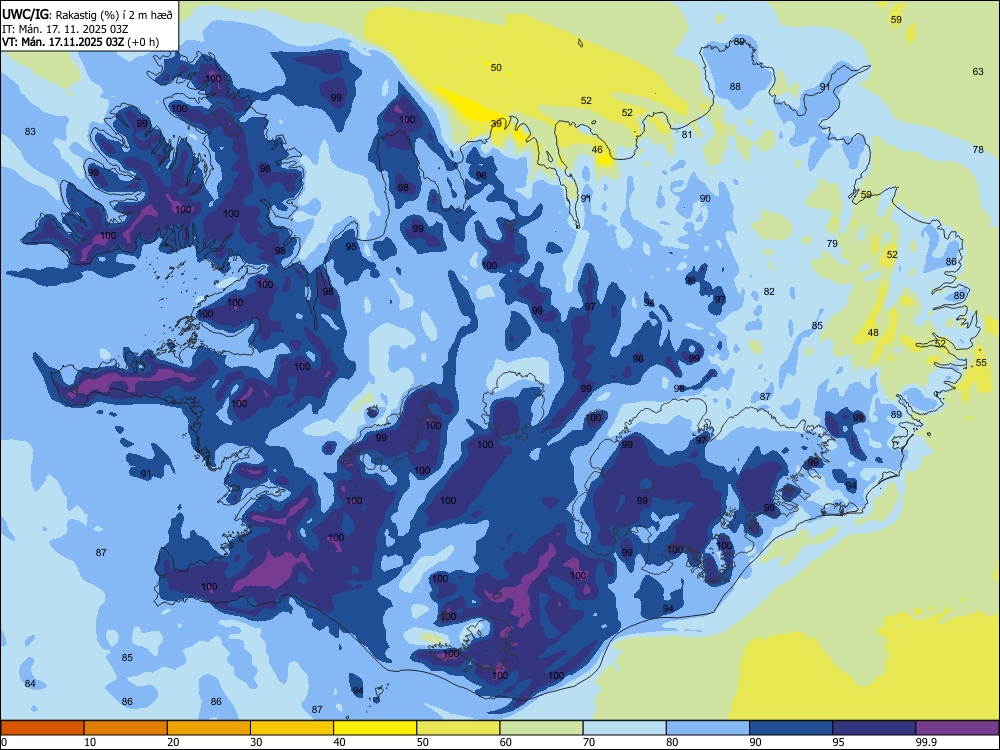1000x750 pixels.
Task: Click the humidity value 88 on the map
Action: [735, 86]
